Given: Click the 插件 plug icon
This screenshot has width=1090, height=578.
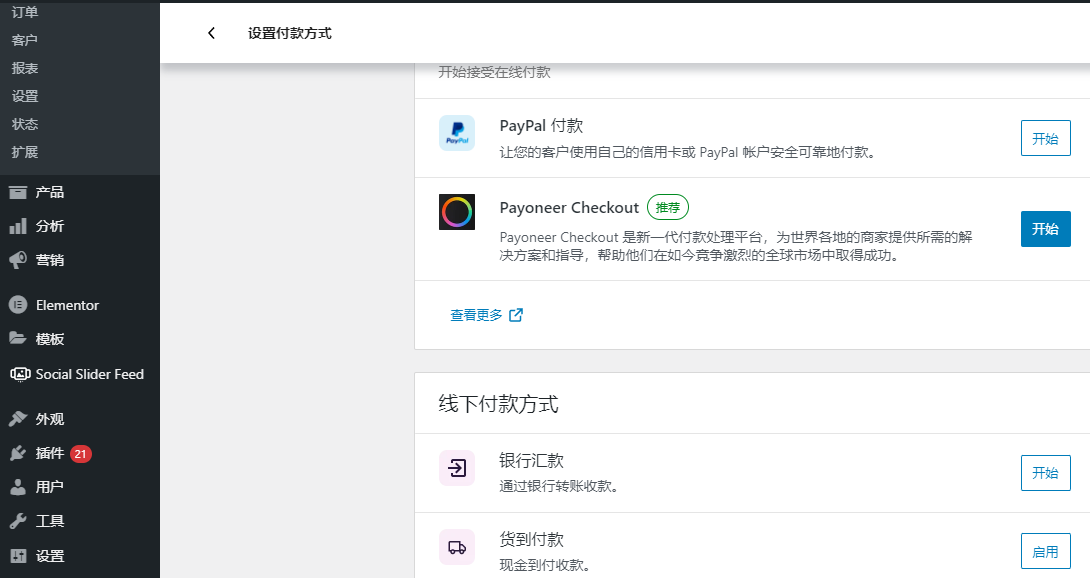Looking at the screenshot, I should pos(18,453).
